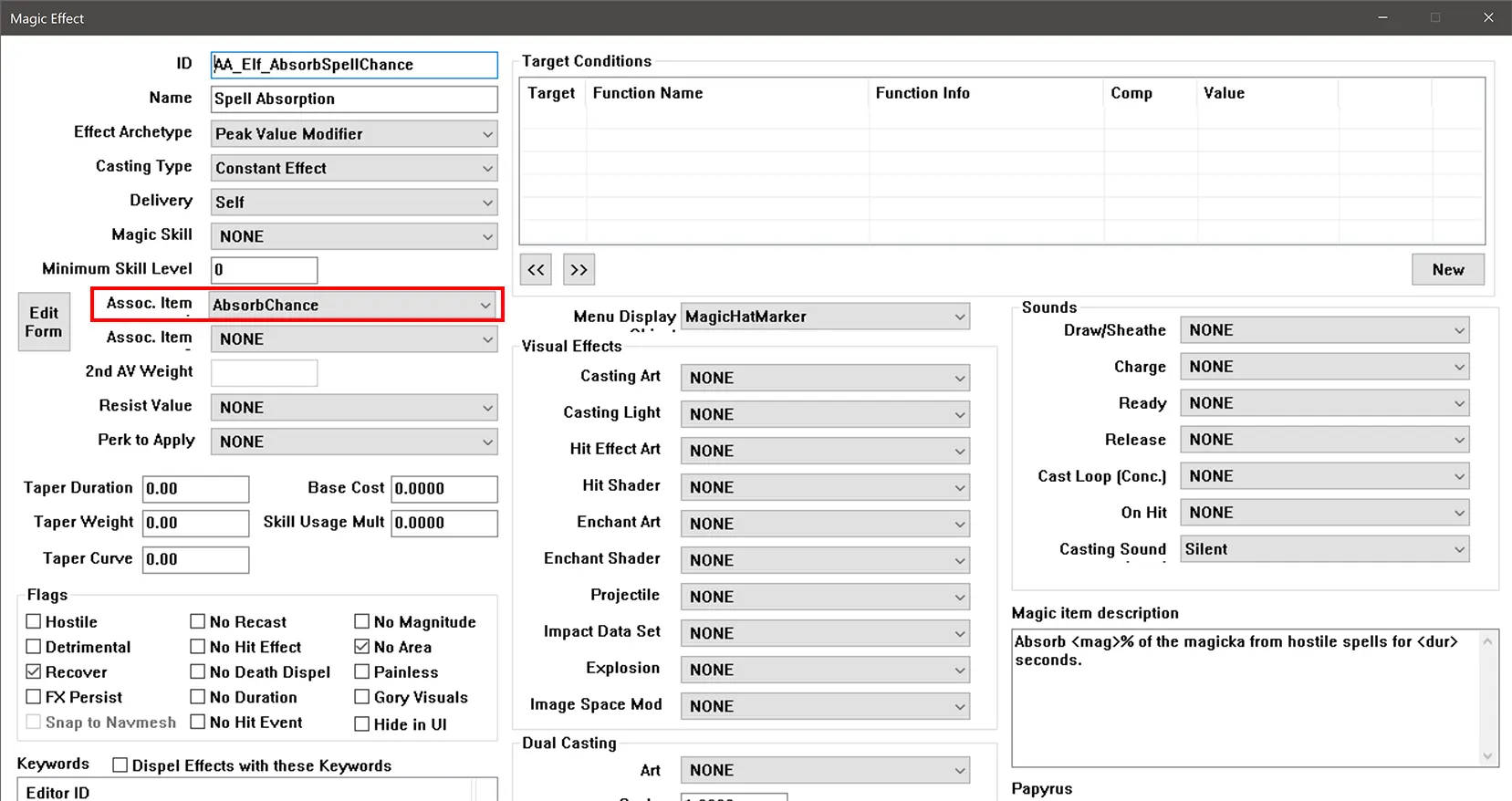The image size is (1512, 801).
Task: Open the Dual Casting Art dropdown
Action: click(826, 770)
